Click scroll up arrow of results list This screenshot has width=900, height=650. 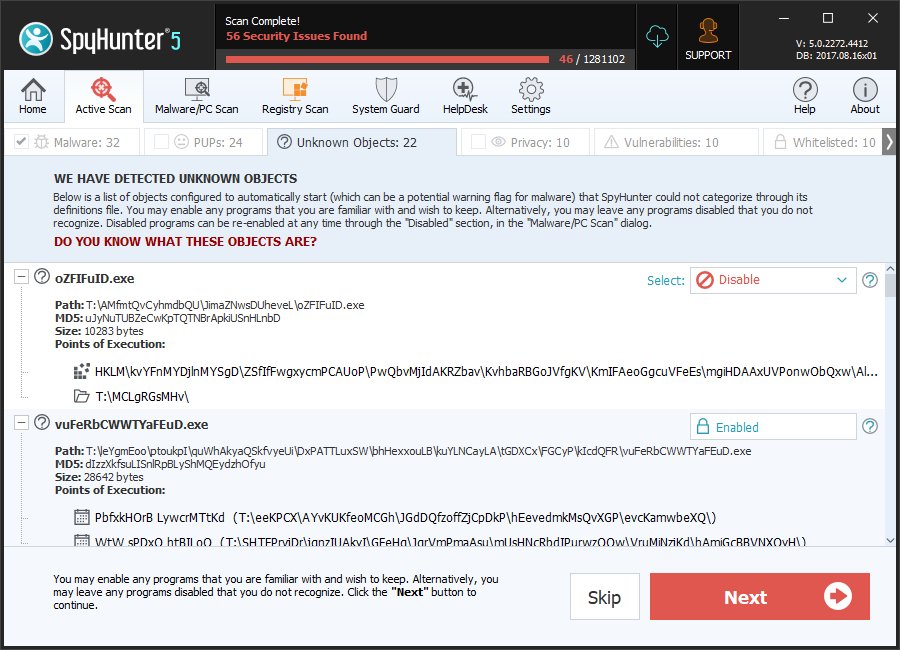[x=890, y=268]
